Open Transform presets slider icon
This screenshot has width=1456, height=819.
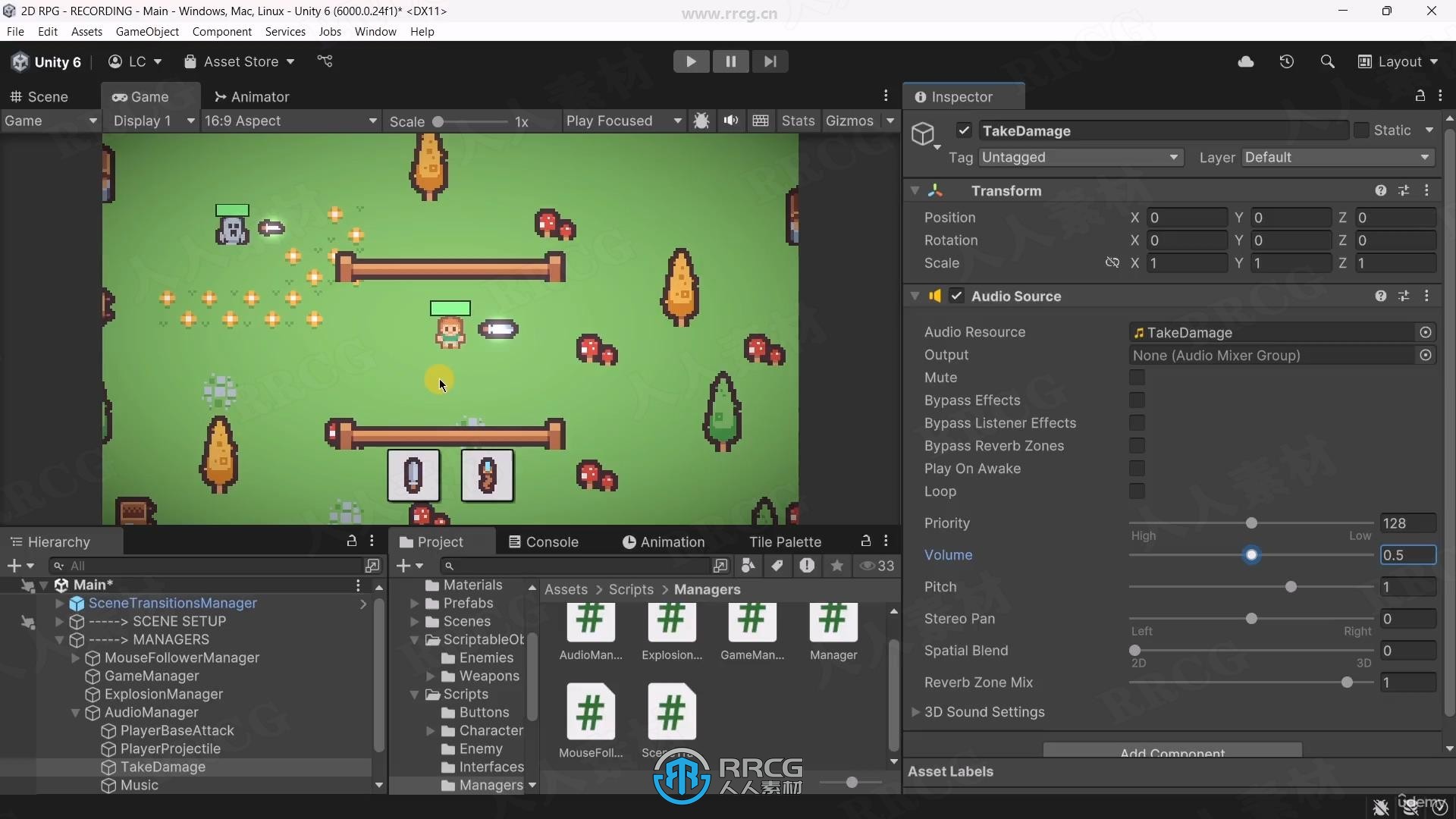click(1404, 191)
